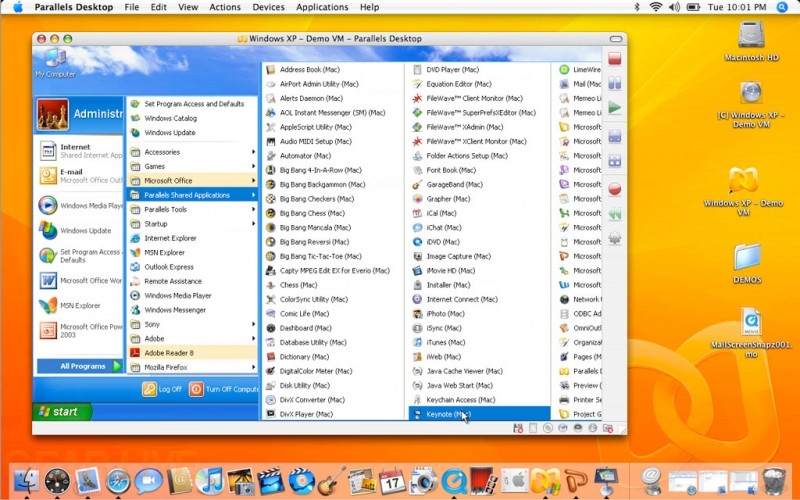Open E-mail Microsoft Office Outlook shortcut
This screenshot has width=800, height=500.
tap(81, 176)
